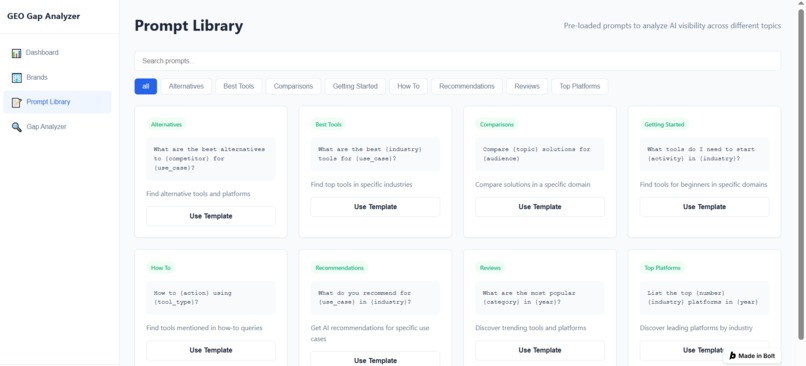Open the Dashboard menu label
This screenshot has height=366, width=806.
42,52
